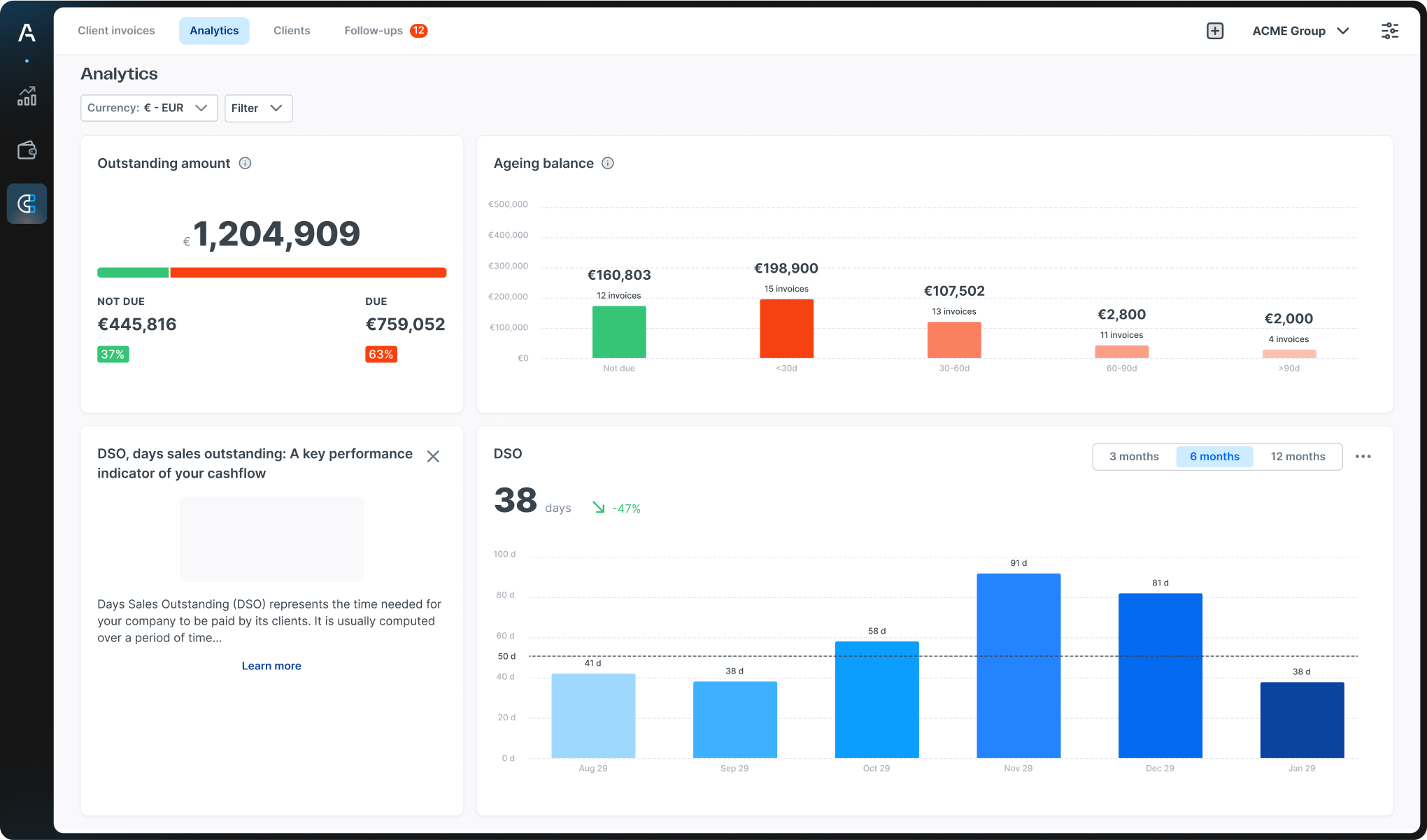Dismiss the DSO explanation card
This screenshot has height=840, width=1427.
[433, 457]
